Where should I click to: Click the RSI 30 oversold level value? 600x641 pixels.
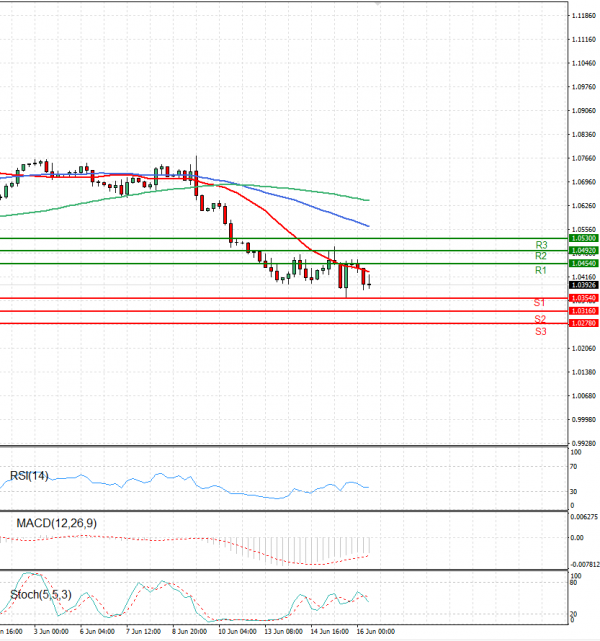pos(574,491)
